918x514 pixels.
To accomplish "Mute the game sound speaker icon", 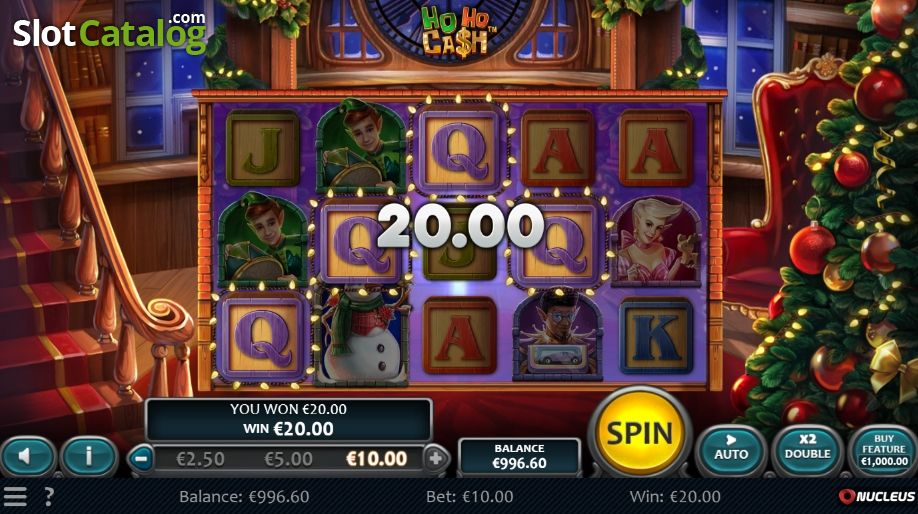I will (28, 456).
